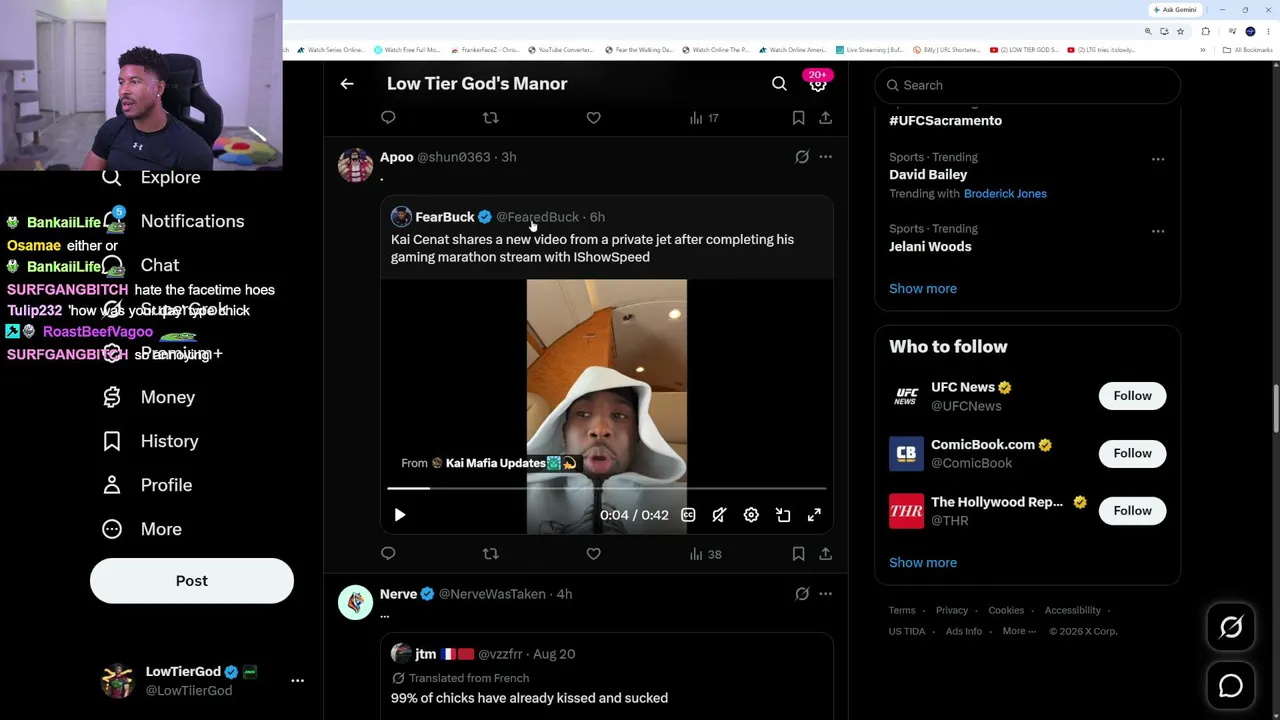1280x720 pixels.
Task: Click the Grok icon on Nerve's post
Action: (802, 594)
